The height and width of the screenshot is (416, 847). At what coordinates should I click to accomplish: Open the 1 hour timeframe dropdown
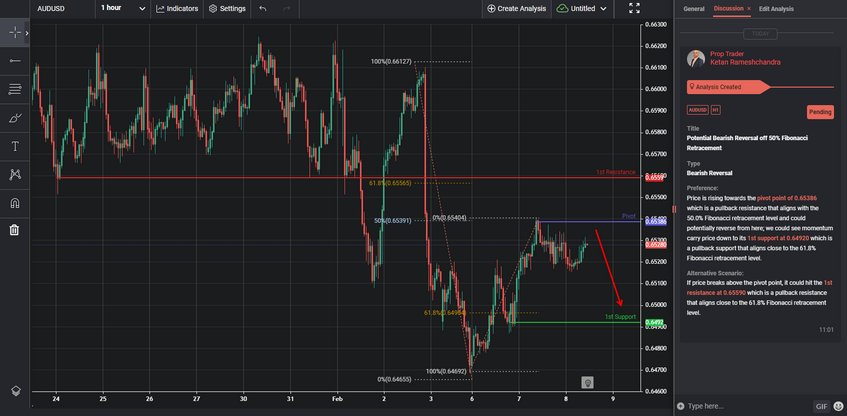(123, 9)
